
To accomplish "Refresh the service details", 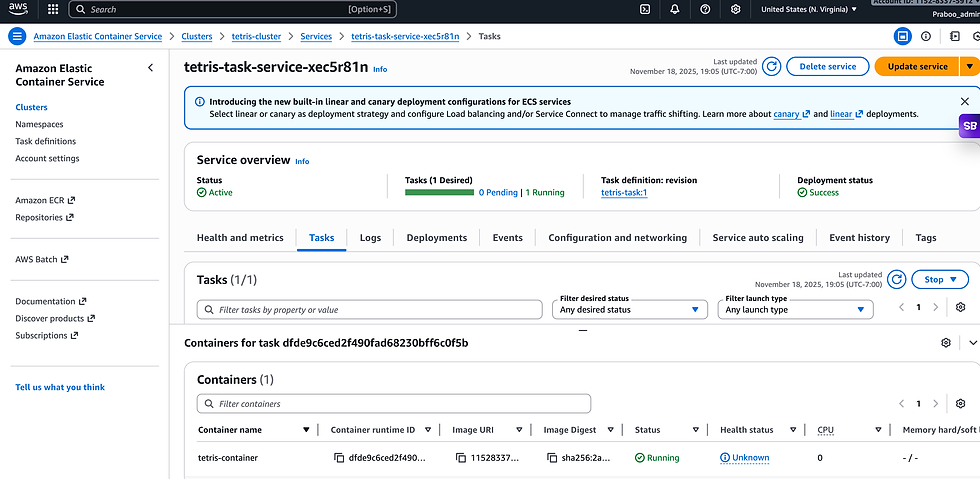I will (771, 67).
